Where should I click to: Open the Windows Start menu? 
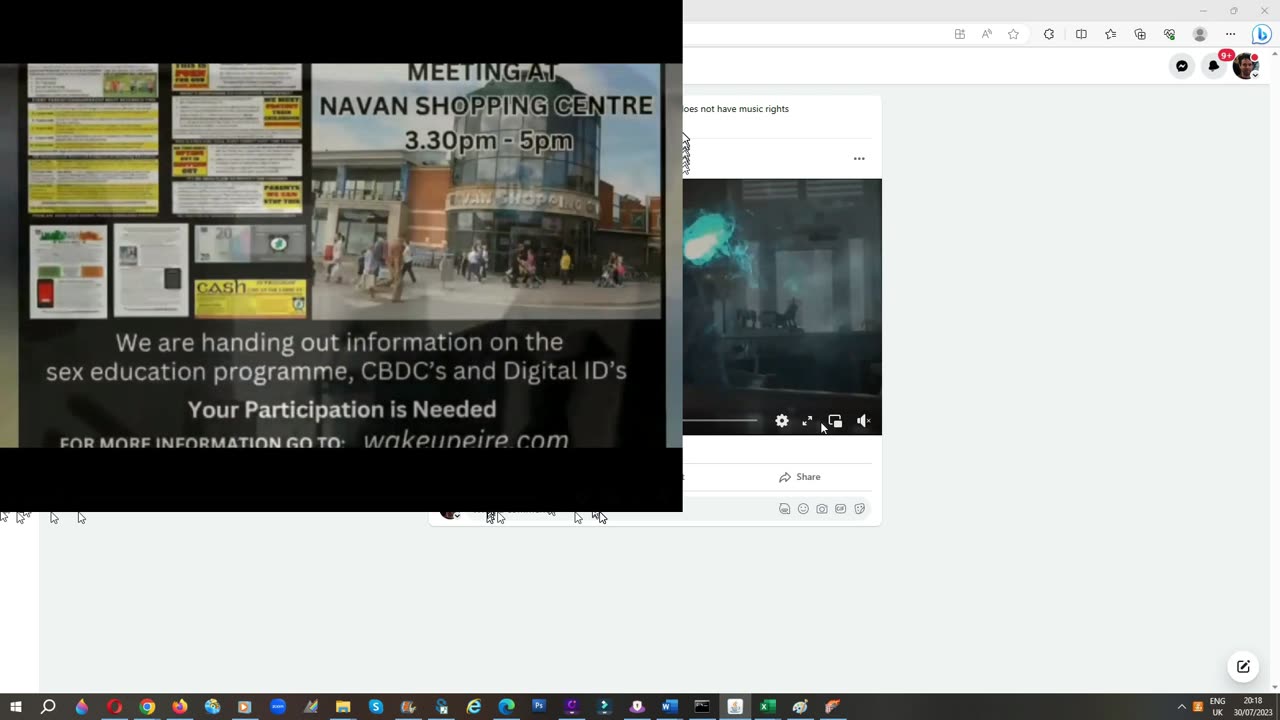pos(16,707)
